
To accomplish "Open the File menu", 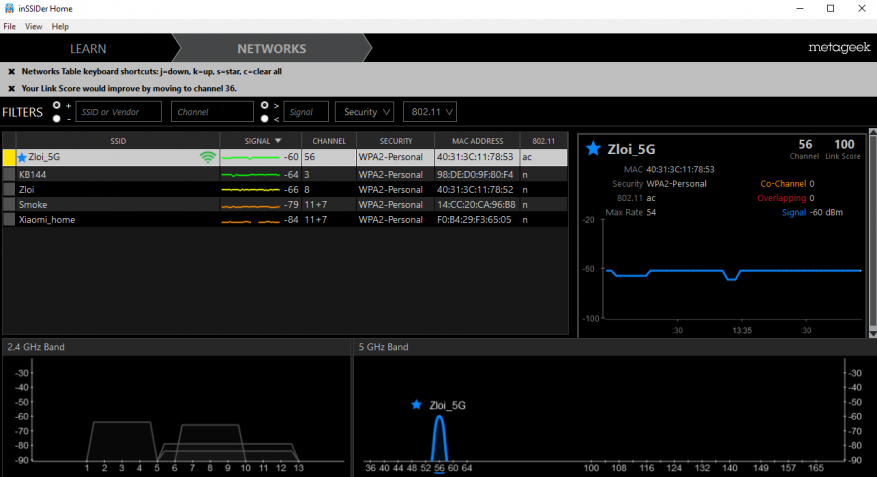I will (x=10, y=26).
